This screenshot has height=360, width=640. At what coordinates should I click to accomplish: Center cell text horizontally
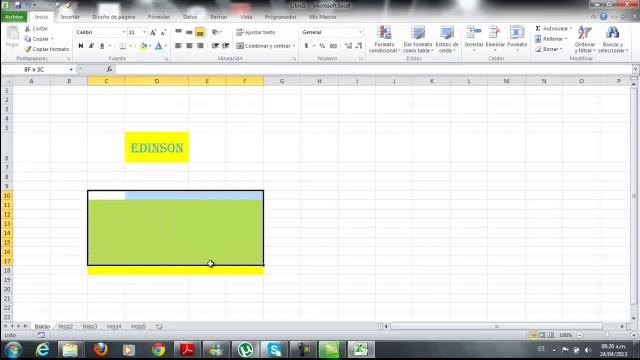pyautogui.click(x=189, y=46)
